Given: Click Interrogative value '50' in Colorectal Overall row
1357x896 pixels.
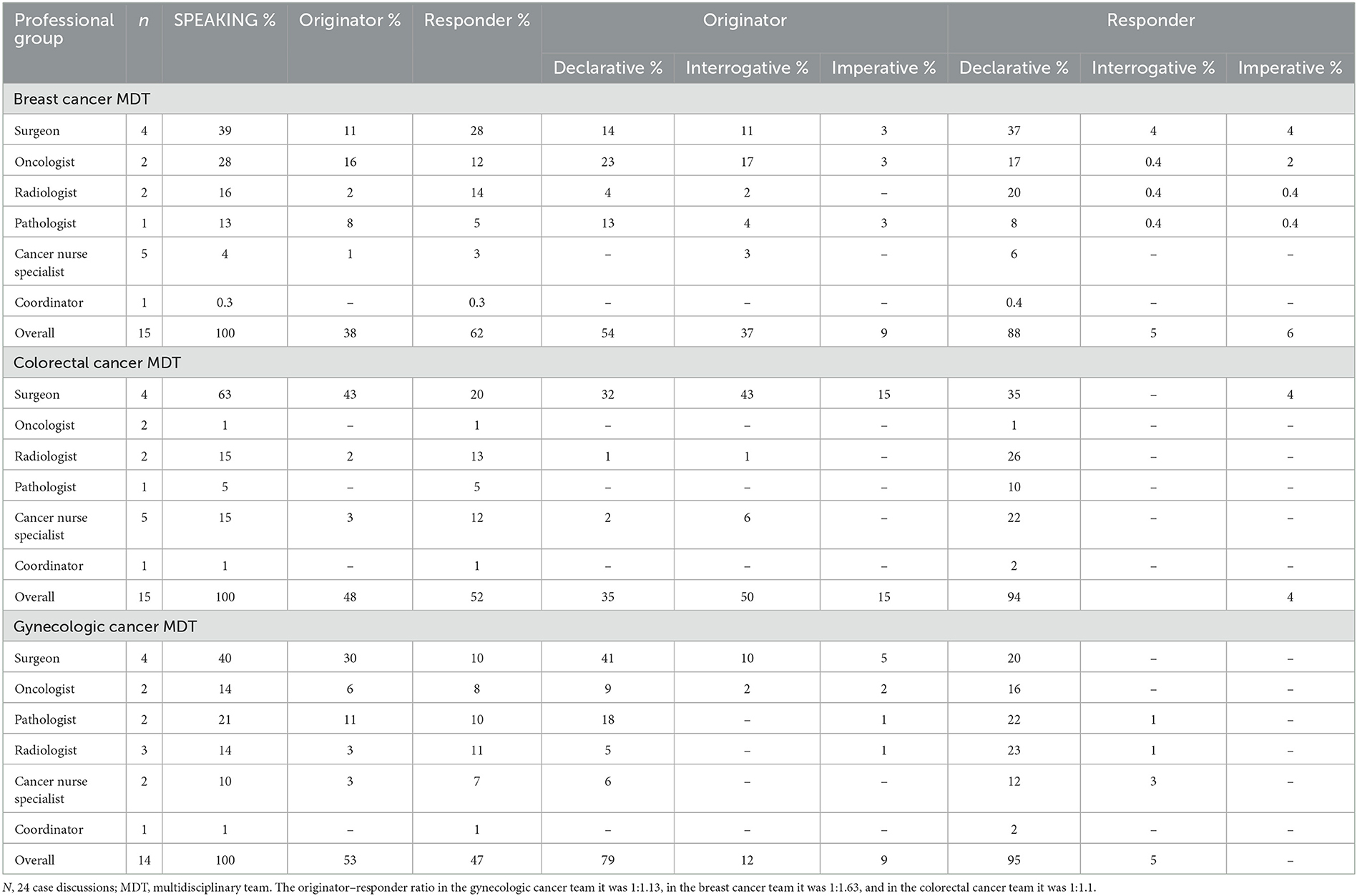Looking at the screenshot, I should point(747,597).
